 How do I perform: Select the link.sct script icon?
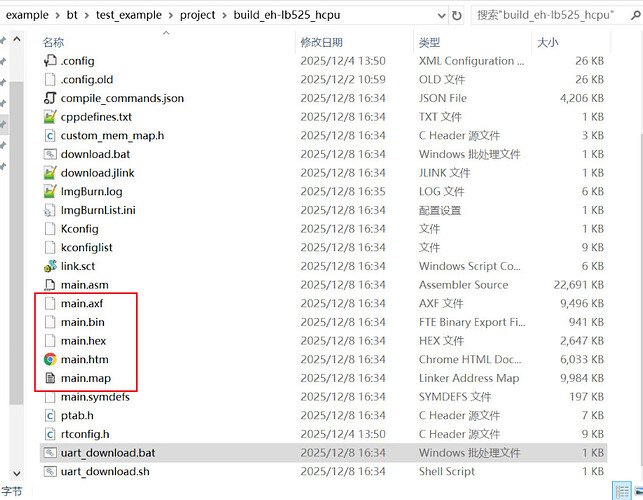tap(50, 266)
